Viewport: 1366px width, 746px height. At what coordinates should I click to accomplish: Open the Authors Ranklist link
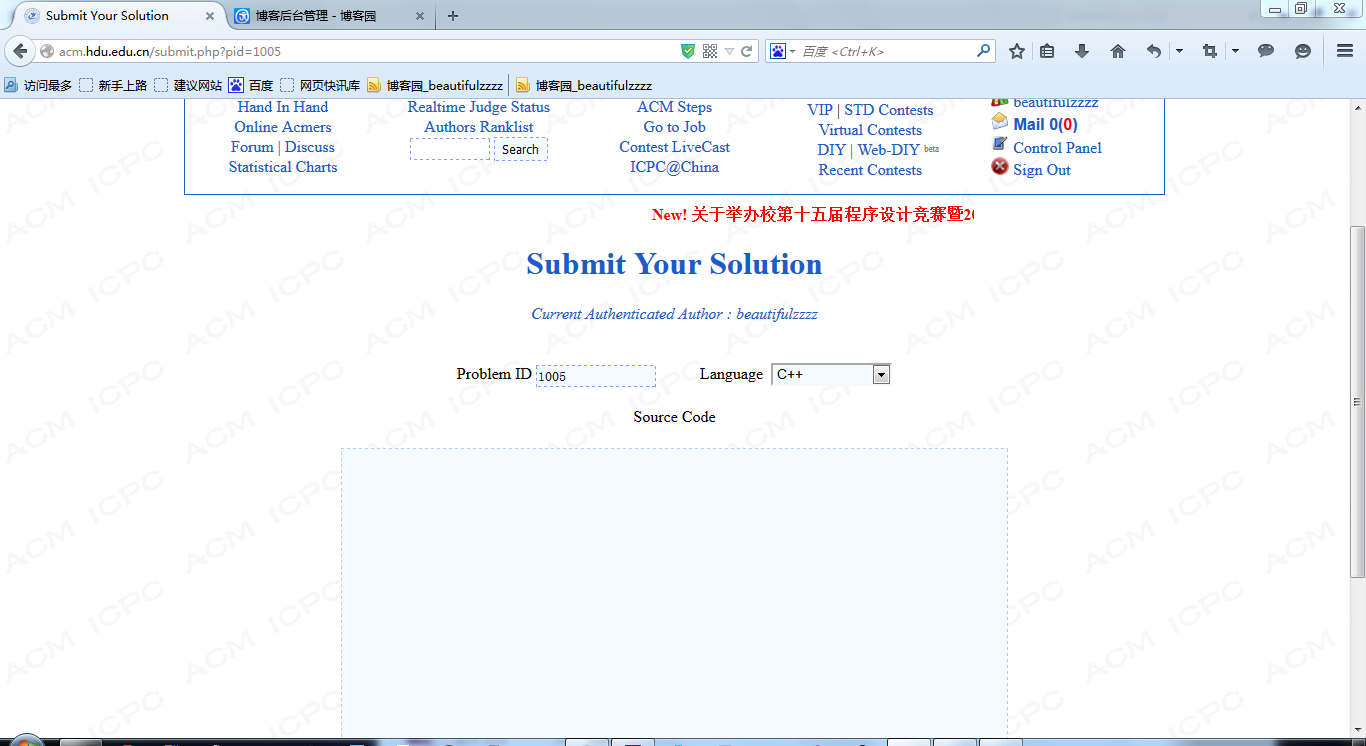point(479,127)
